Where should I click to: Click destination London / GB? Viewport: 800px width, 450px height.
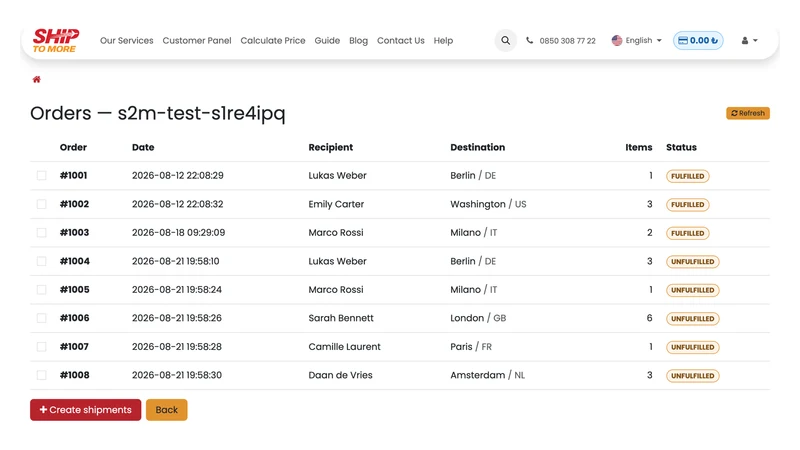(x=478, y=318)
